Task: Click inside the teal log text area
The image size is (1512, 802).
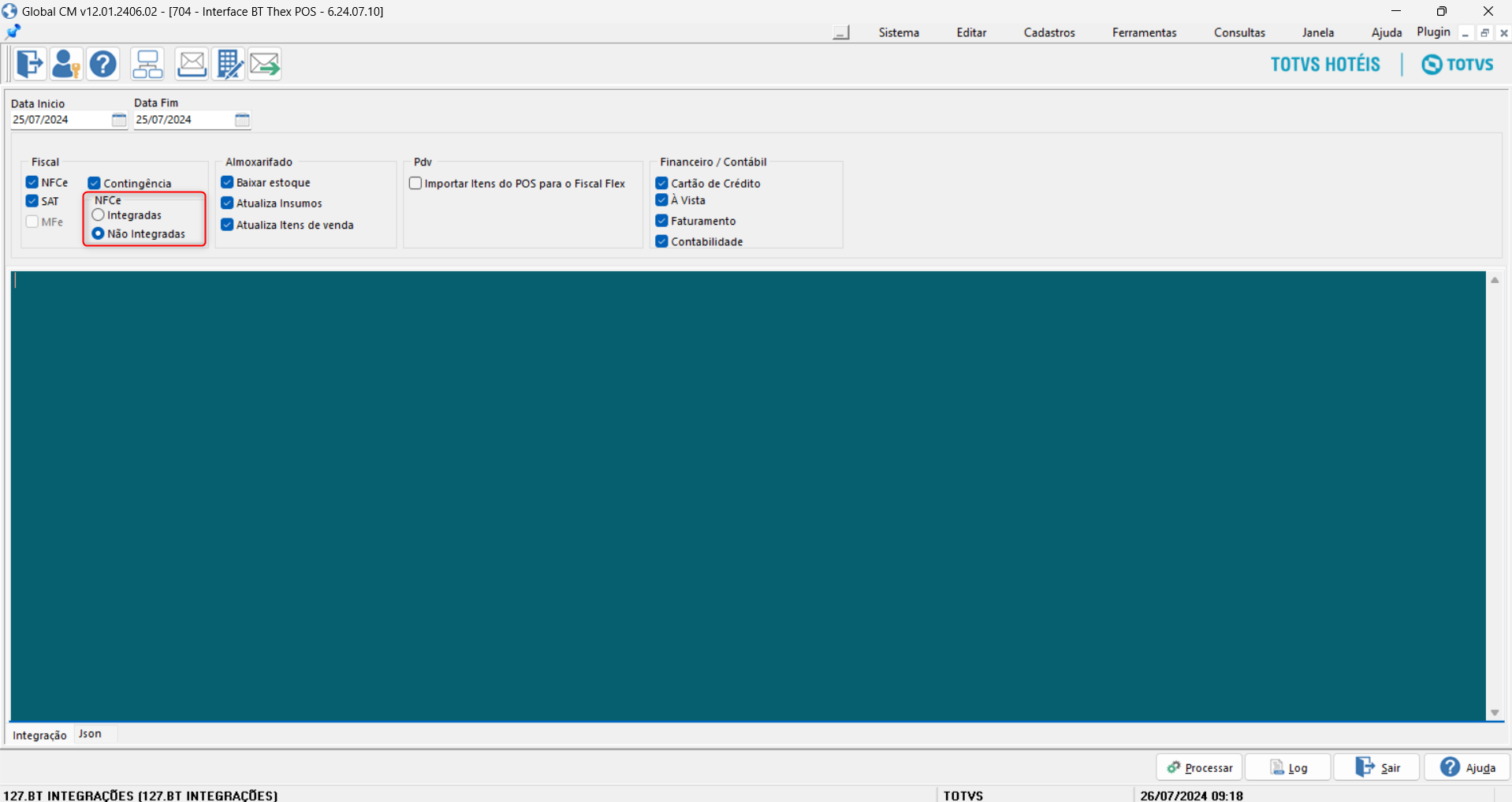Action: (748, 496)
